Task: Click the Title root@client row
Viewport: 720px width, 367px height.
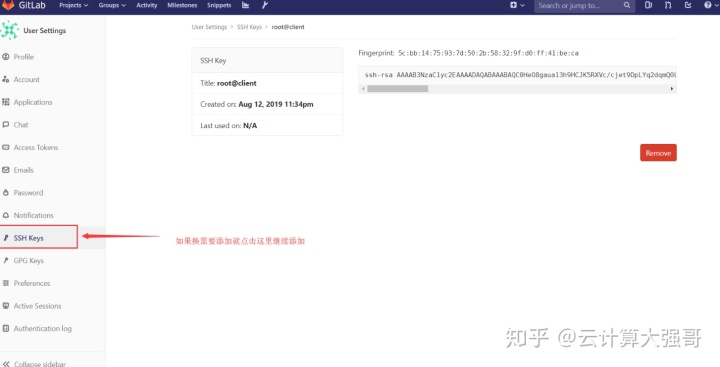Action: [267, 84]
